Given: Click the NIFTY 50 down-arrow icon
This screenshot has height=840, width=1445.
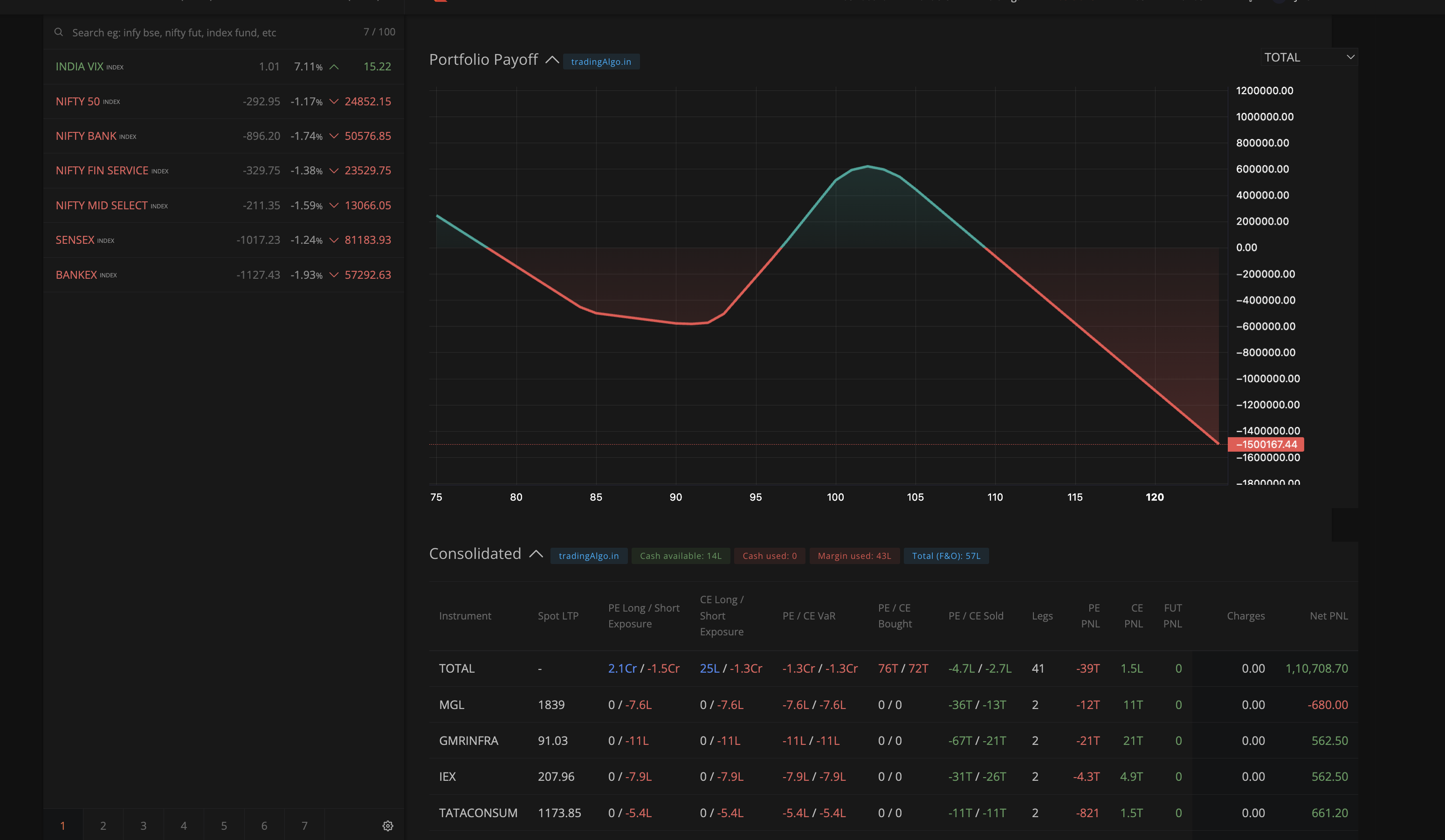Looking at the screenshot, I should point(334,102).
